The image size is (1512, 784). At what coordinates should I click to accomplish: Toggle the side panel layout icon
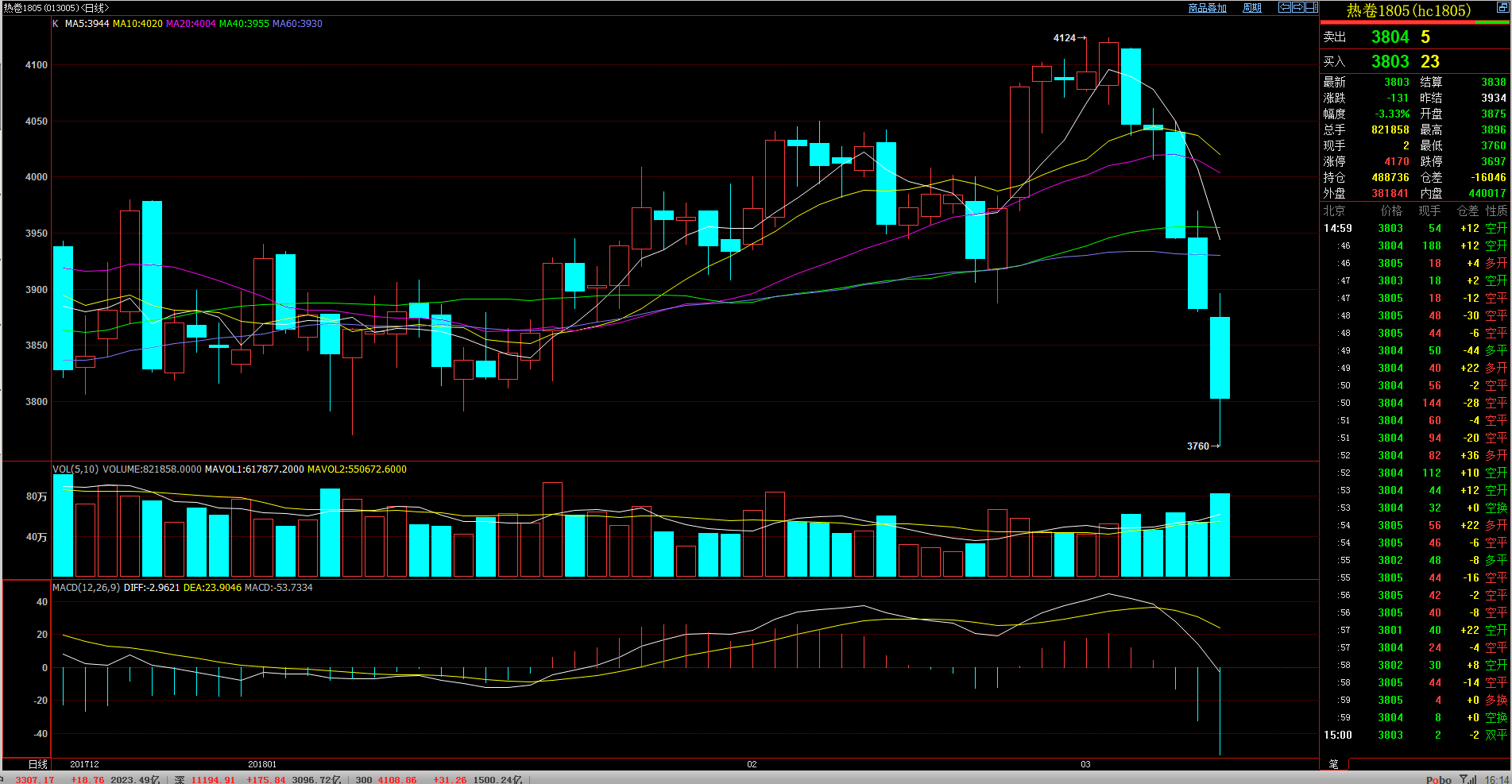tap(1311, 7)
